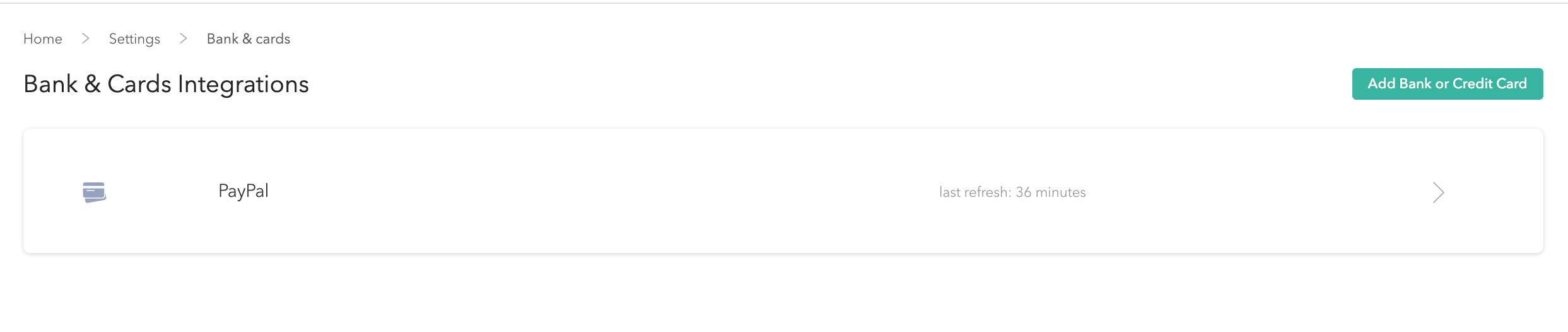Screen dimensions: 1568x332
Task: View PayPal refresh status label
Action: point(1012,193)
